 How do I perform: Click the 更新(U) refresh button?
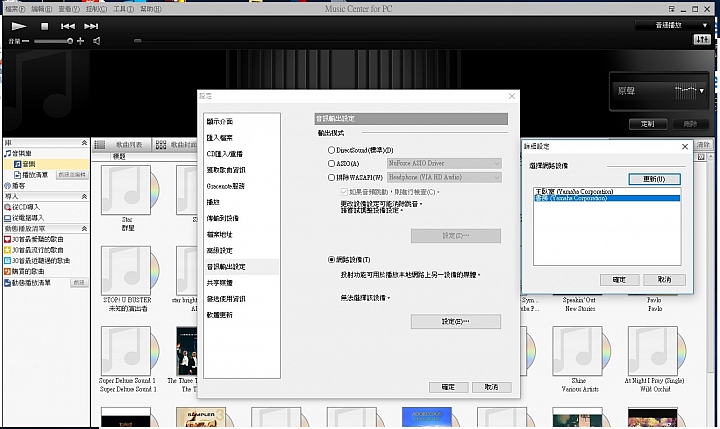click(x=654, y=179)
